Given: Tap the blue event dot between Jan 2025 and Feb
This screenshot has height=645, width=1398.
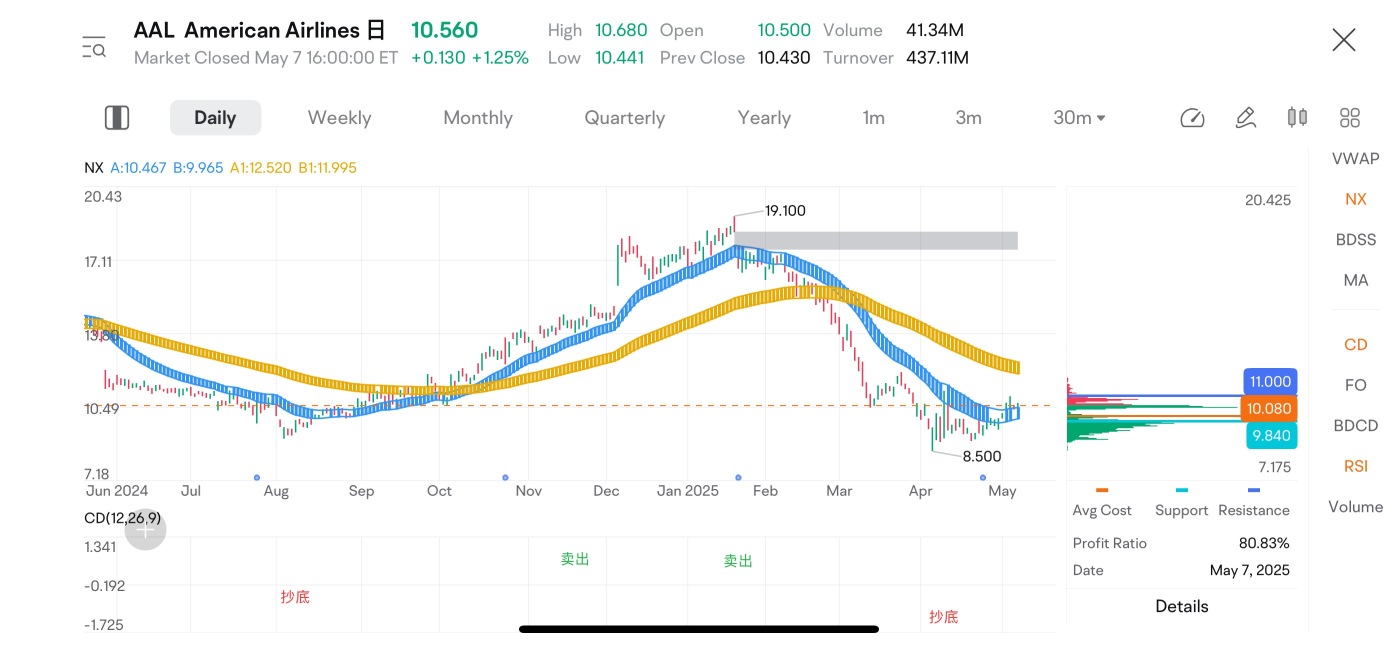Looking at the screenshot, I should point(738,478).
